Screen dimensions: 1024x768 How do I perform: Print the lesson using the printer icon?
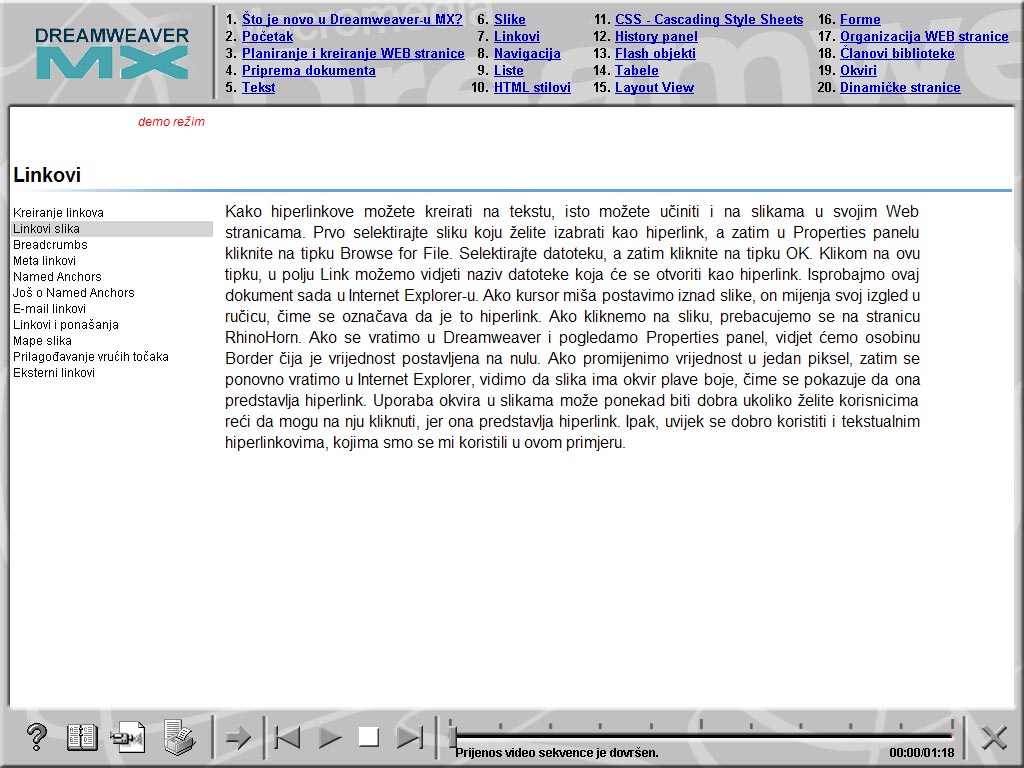(178, 737)
